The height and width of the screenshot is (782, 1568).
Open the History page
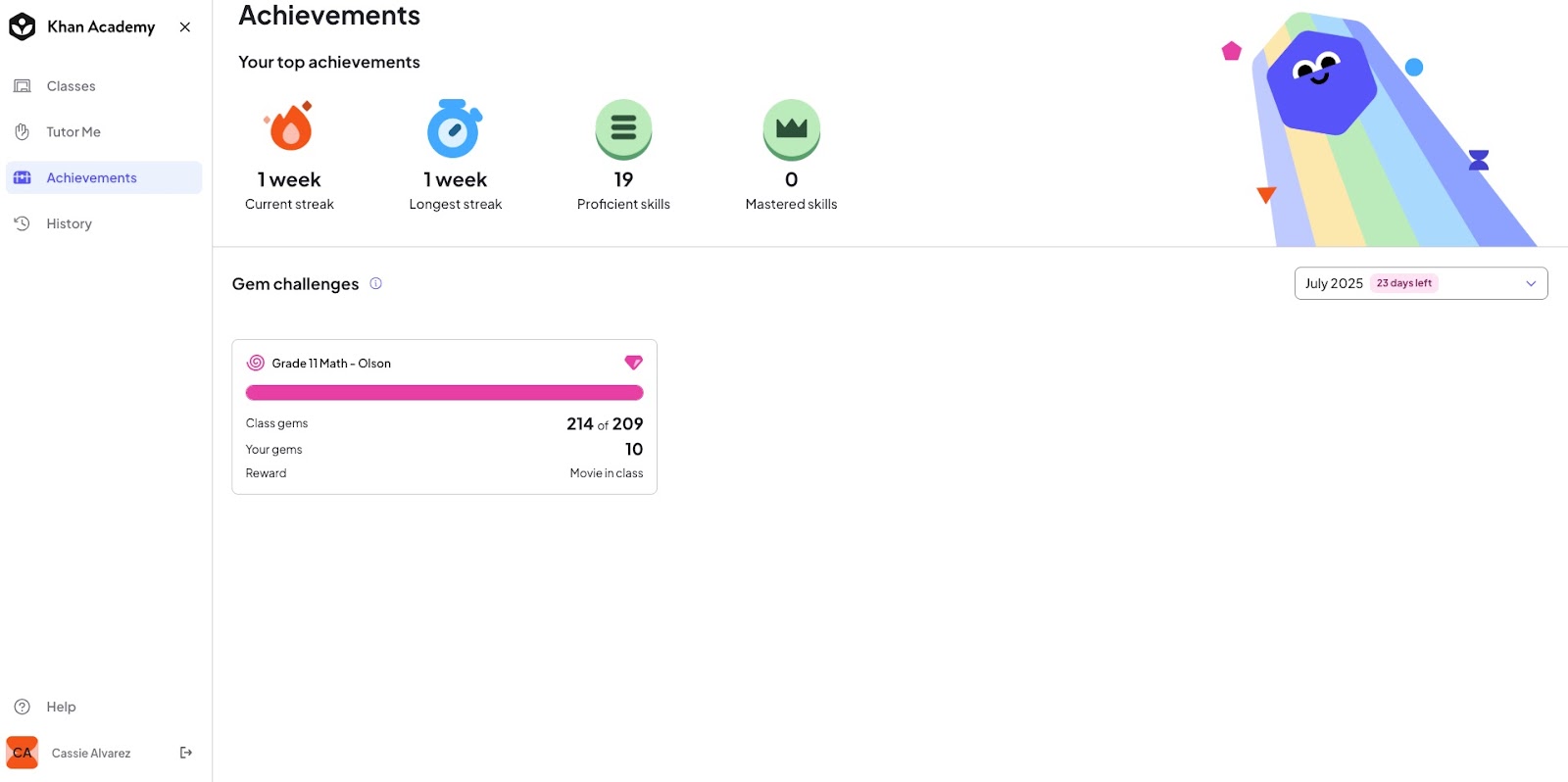[104, 223]
